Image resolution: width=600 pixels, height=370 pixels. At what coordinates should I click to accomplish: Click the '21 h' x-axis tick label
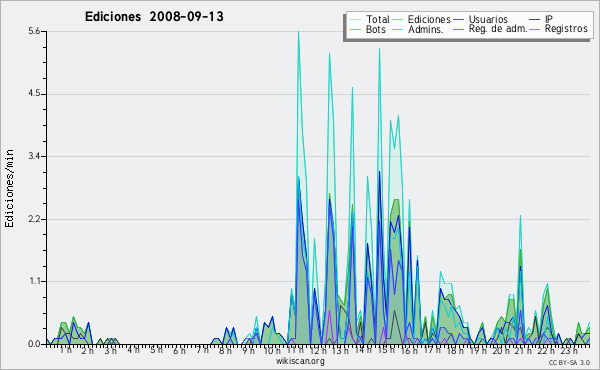pyautogui.click(x=523, y=350)
